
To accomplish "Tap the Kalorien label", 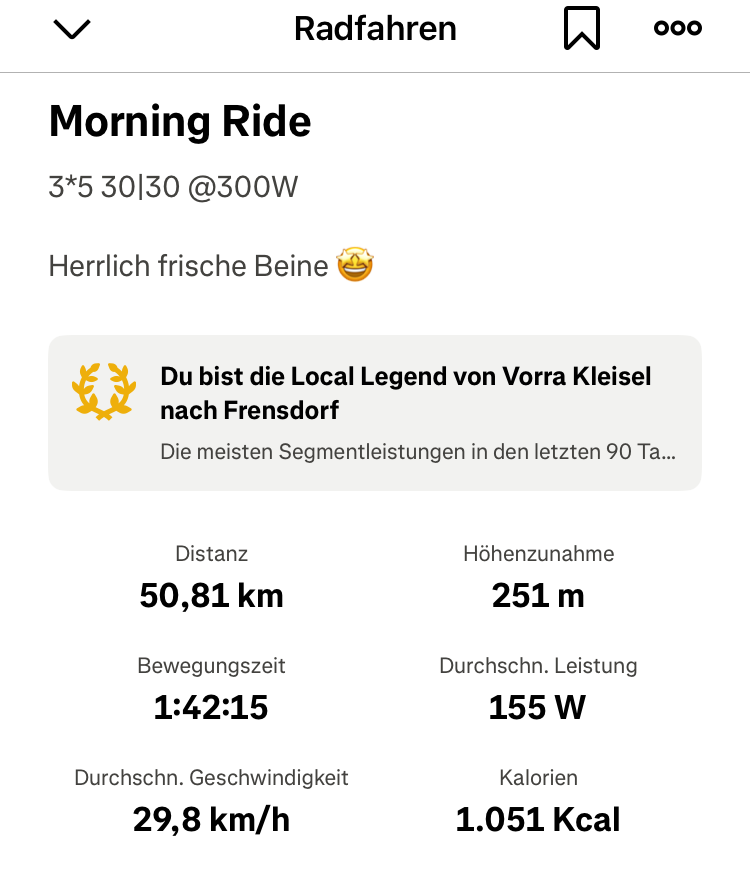I will tap(538, 777).
